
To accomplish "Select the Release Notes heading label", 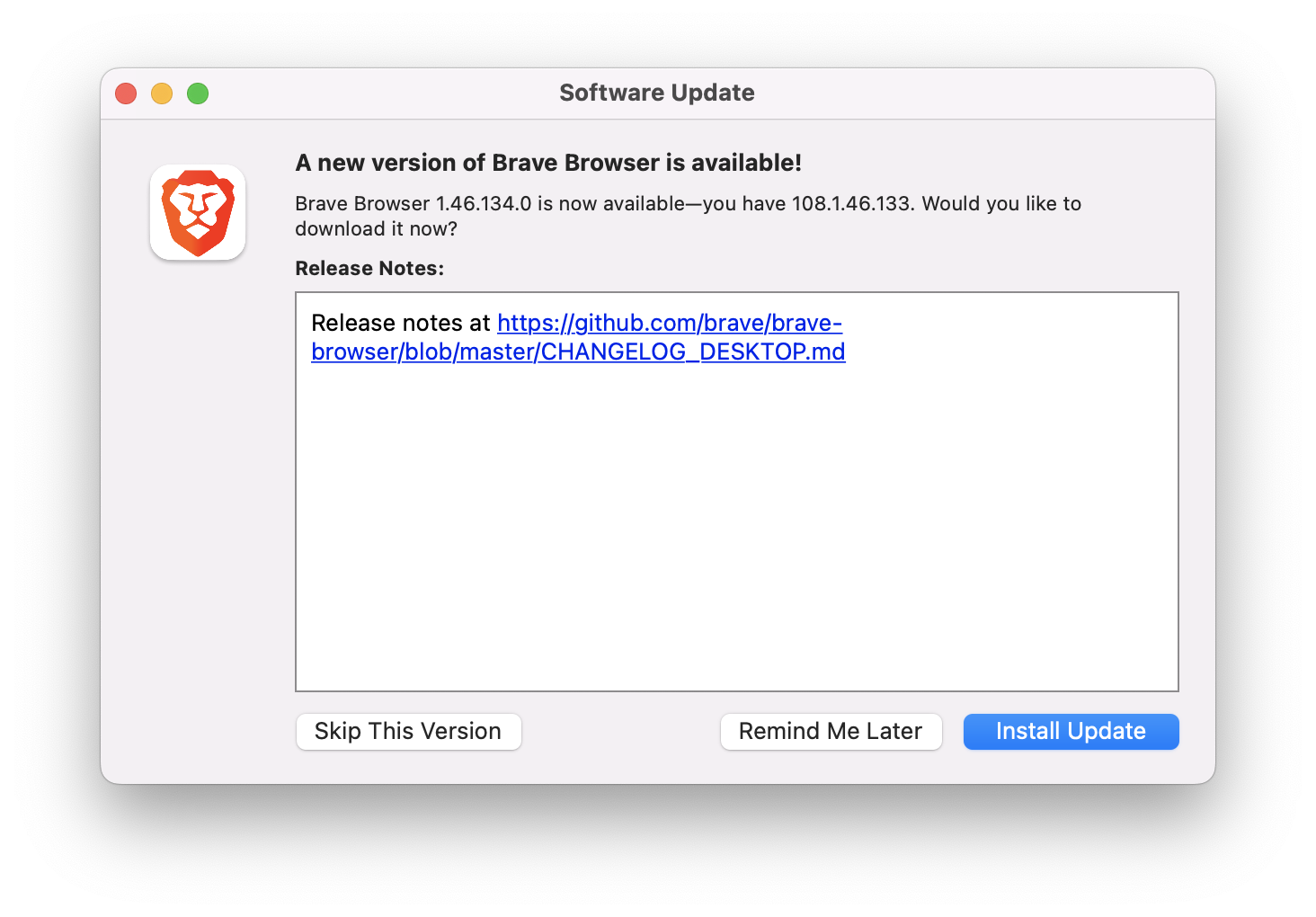I will [369, 268].
